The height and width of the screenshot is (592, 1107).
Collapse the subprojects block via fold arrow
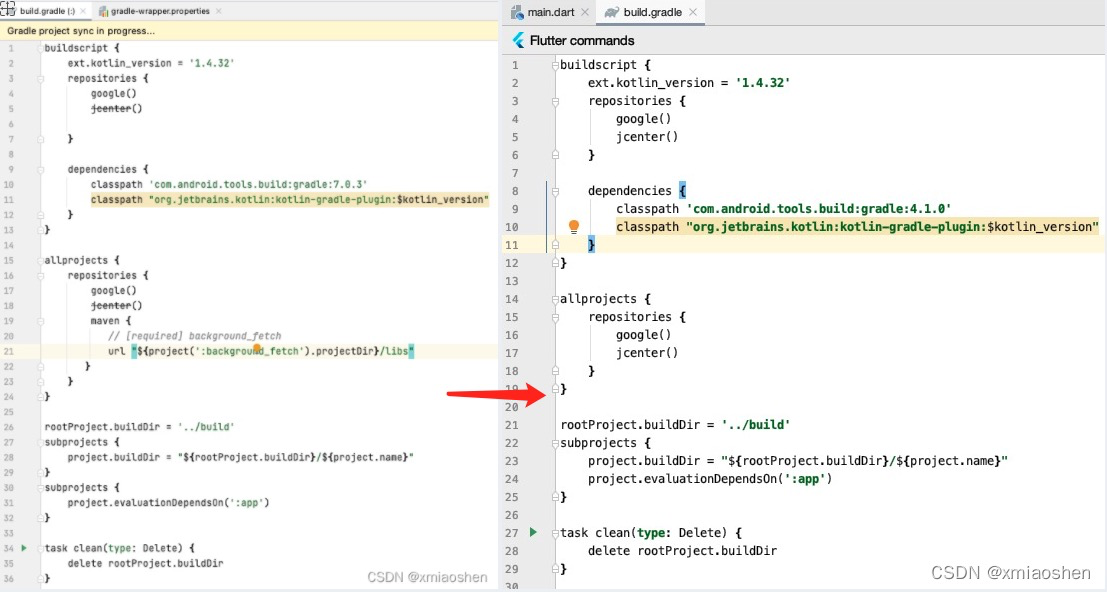point(555,443)
